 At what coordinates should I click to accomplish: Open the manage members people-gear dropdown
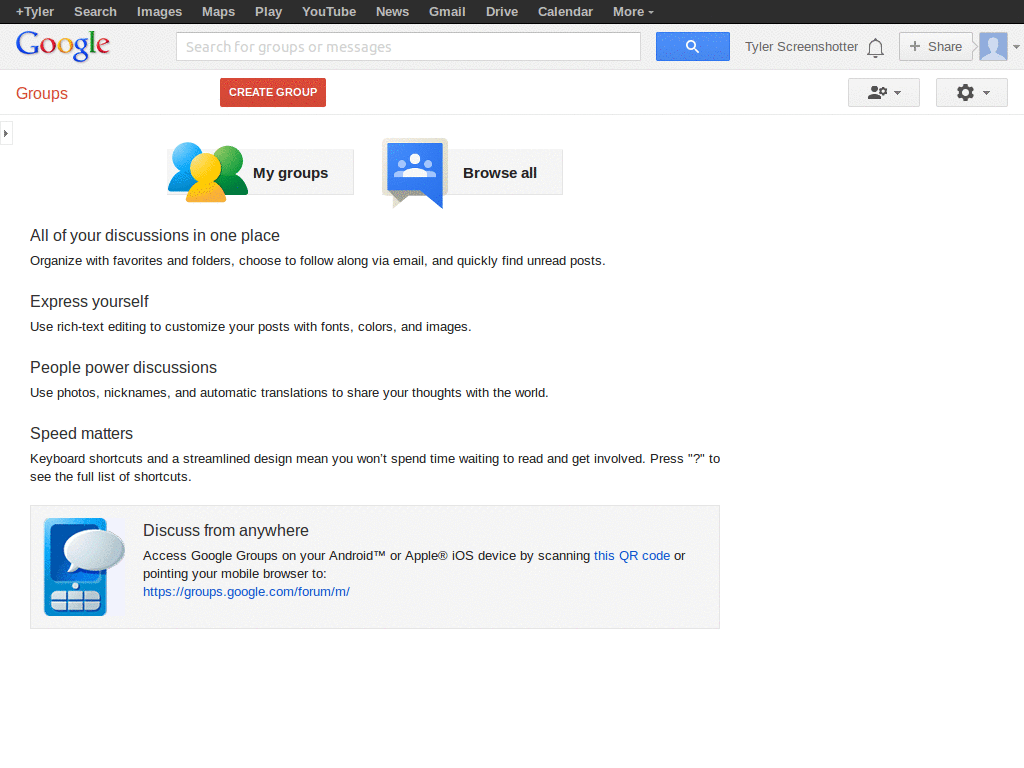pos(884,93)
